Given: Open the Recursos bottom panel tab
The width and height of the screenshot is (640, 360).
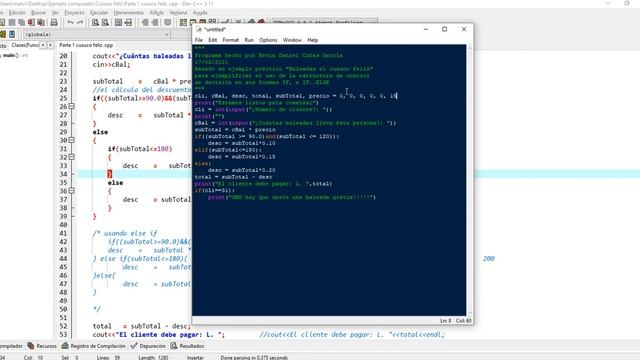Looking at the screenshot, I should coord(42,346).
